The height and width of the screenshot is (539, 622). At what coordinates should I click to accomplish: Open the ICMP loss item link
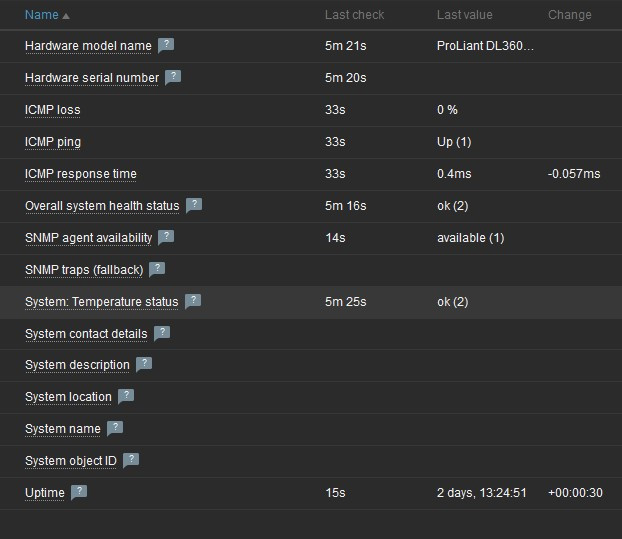53,110
